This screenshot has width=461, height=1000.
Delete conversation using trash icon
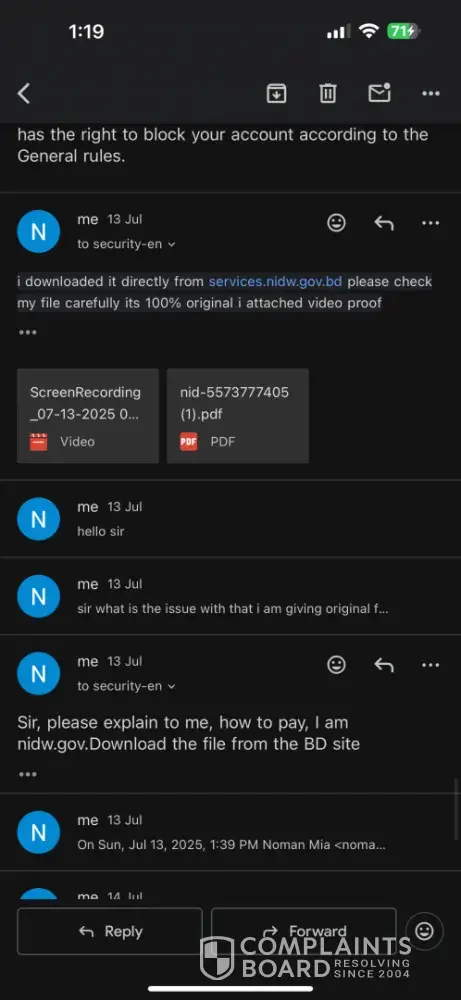(x=328, y=94)
